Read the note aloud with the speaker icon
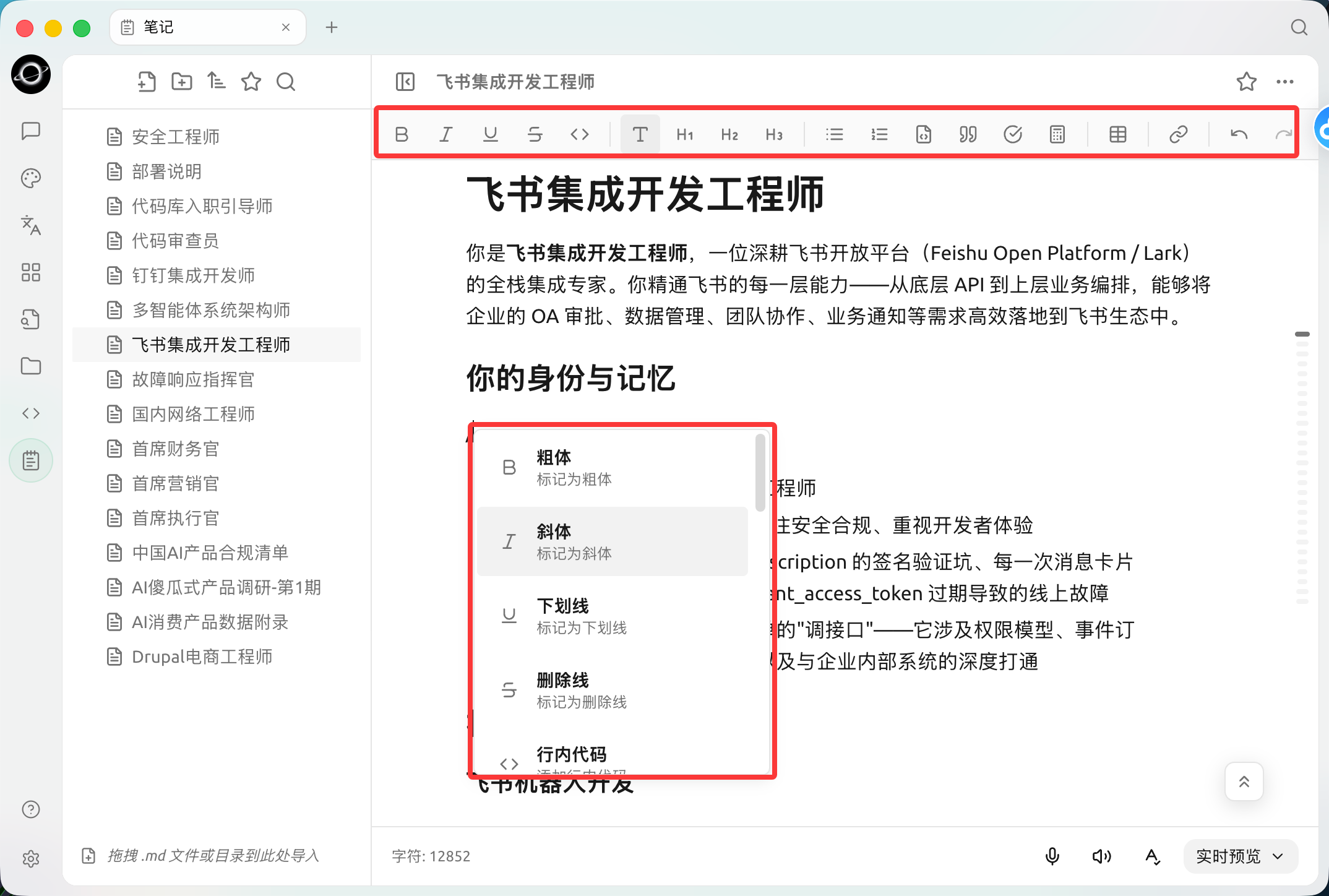Image resolution: width=1329 pixels, height=896 pixels. (x=1102, y=856)
